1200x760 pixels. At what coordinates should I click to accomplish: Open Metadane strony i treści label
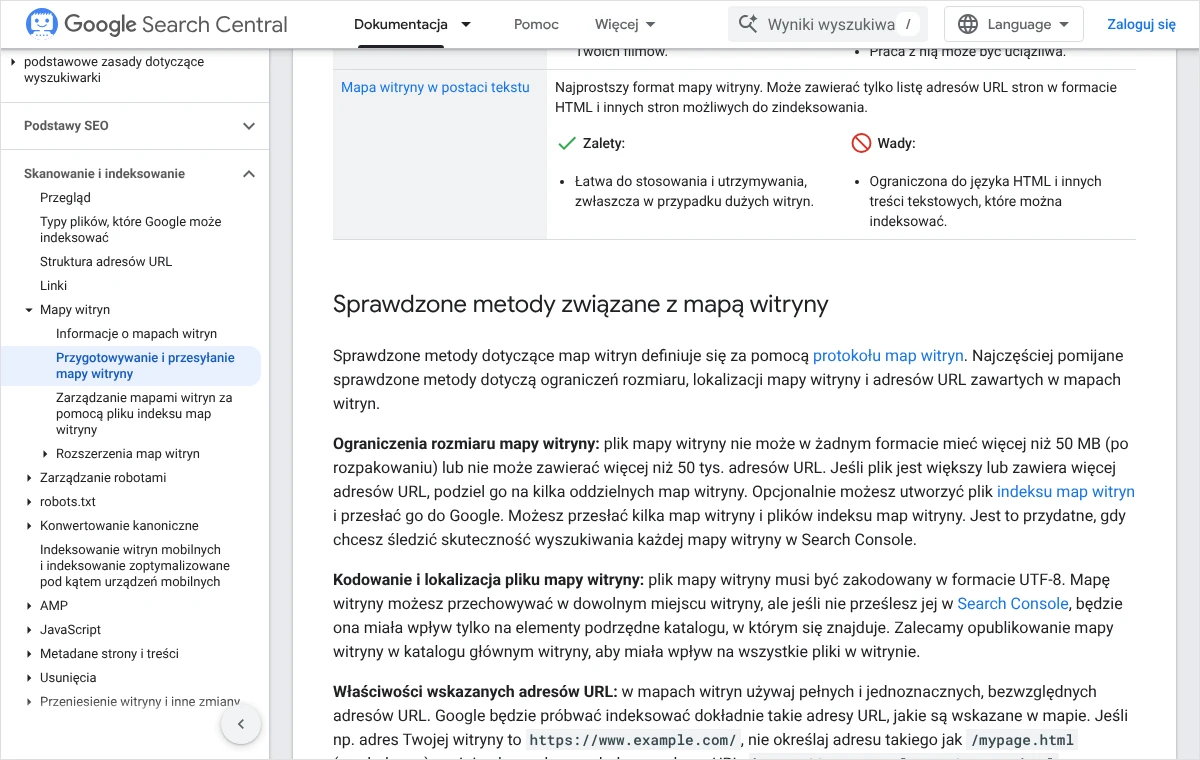[x=109, y=654]
